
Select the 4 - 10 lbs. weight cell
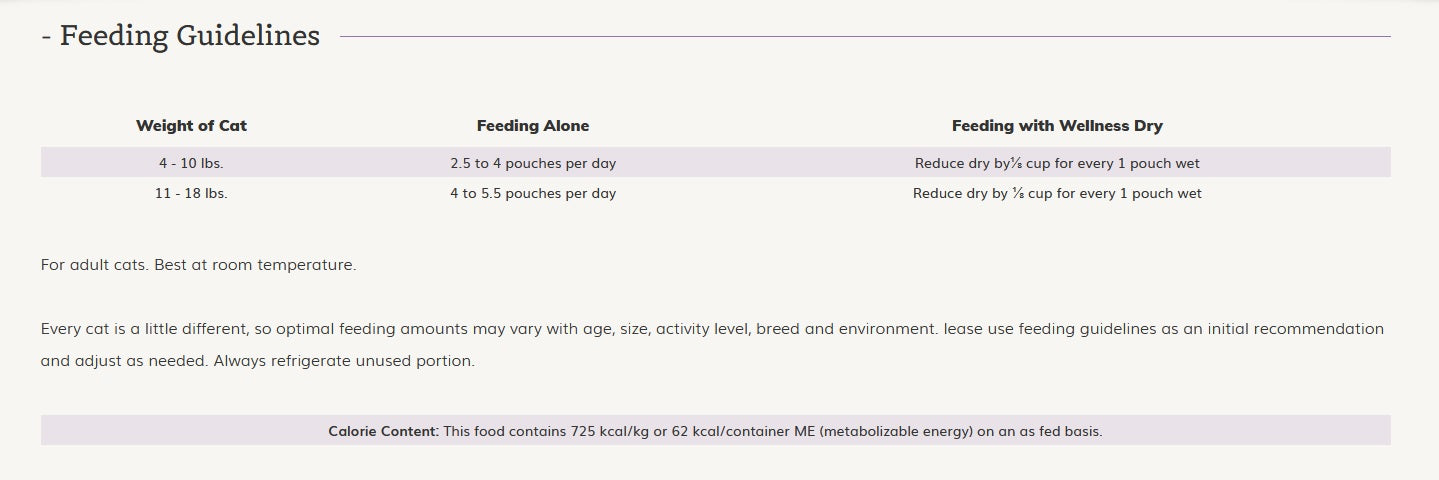click(x=191, y=163)
